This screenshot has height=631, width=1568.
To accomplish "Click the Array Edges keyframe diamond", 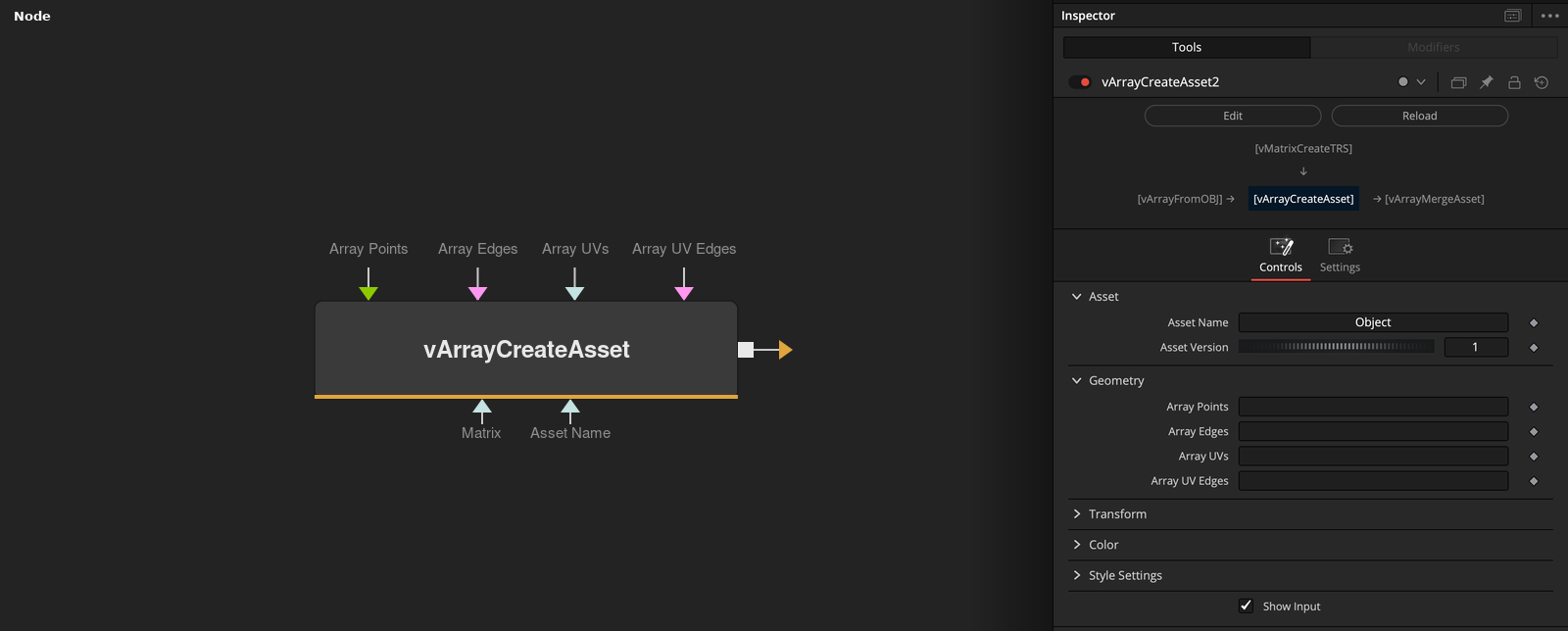I will pyautogui.click(x=1534, y=431).
